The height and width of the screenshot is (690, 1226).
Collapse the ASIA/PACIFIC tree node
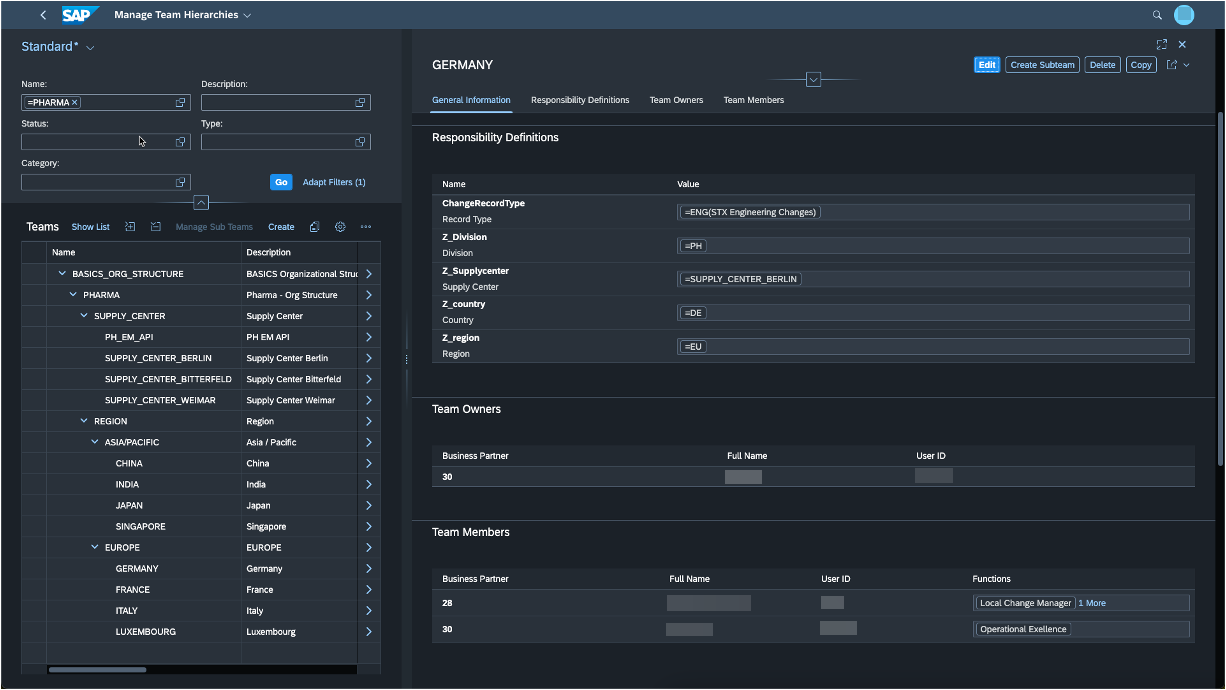tap(94, 442)
